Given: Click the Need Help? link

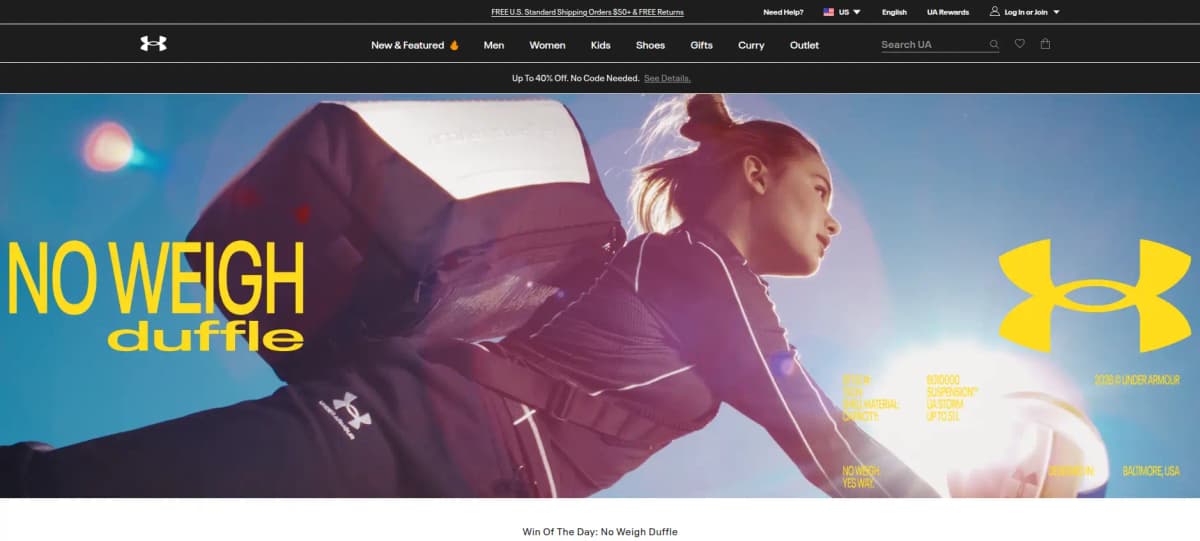Looking at the screenshot, I should 783,12.
